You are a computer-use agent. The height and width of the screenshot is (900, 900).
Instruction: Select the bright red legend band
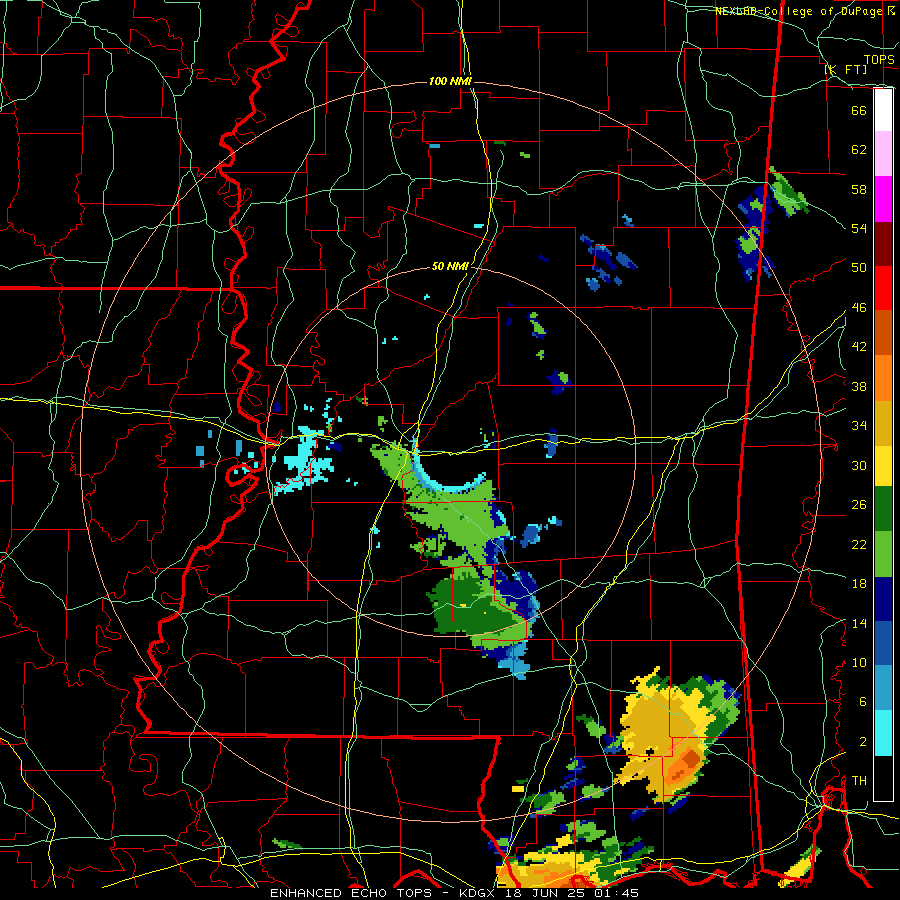(883, 288)
